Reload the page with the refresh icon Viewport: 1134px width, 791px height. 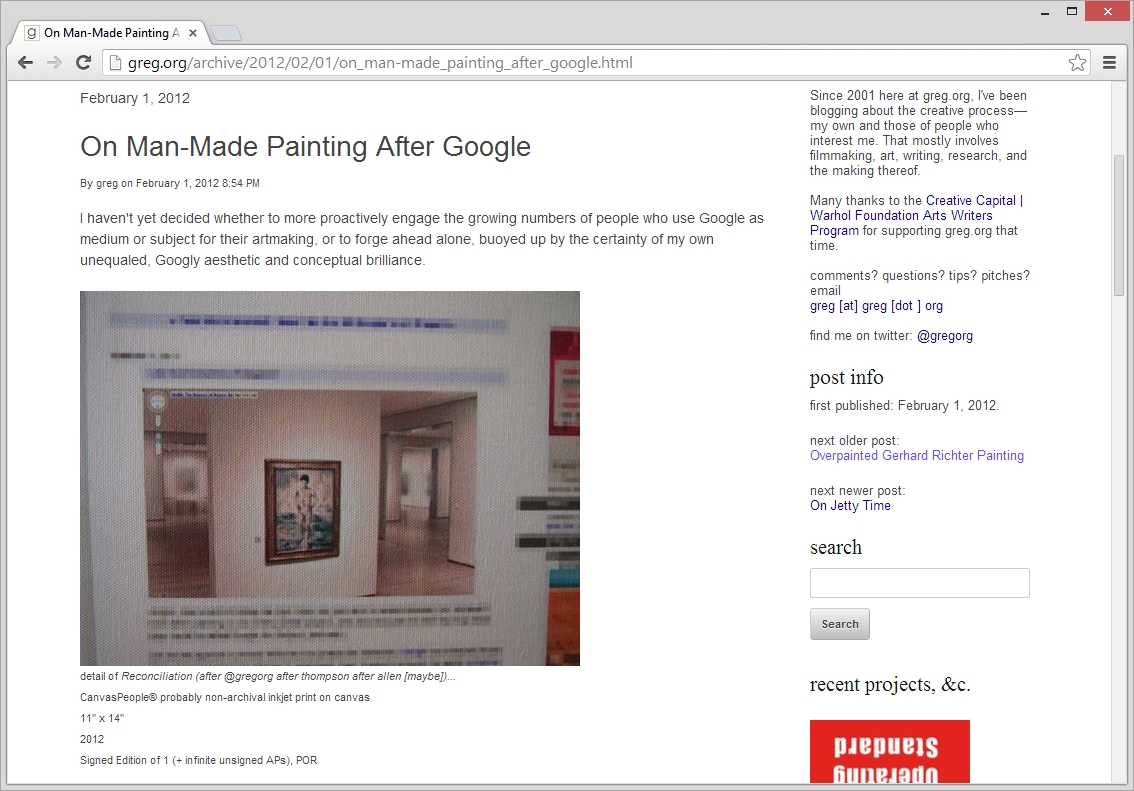point(83,63)
